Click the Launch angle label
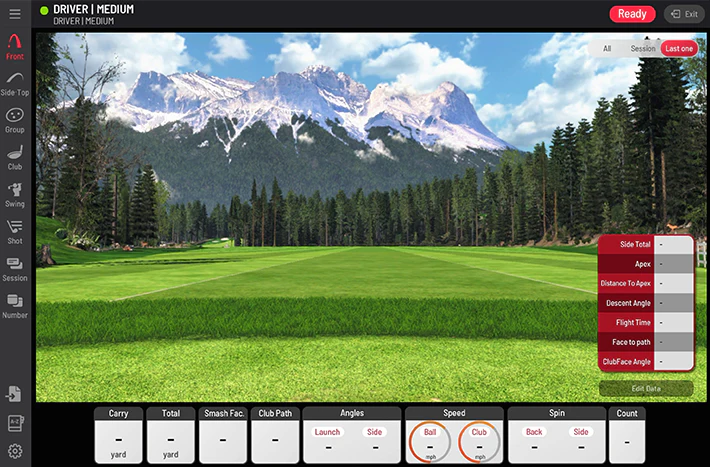Screen dimensions: 710x467 327,432
